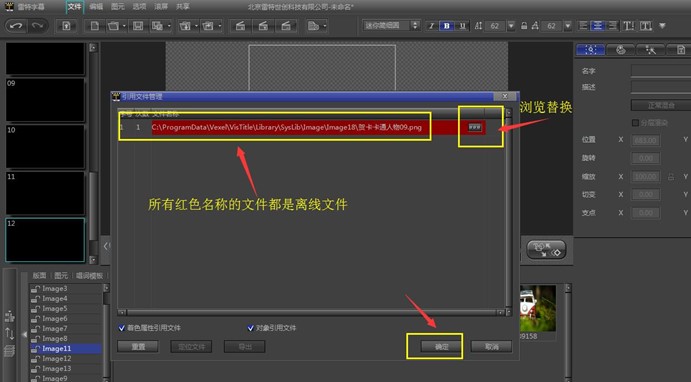
Task: Click the 图元 tab in the lower panel
Action: (x=61, y=275)
